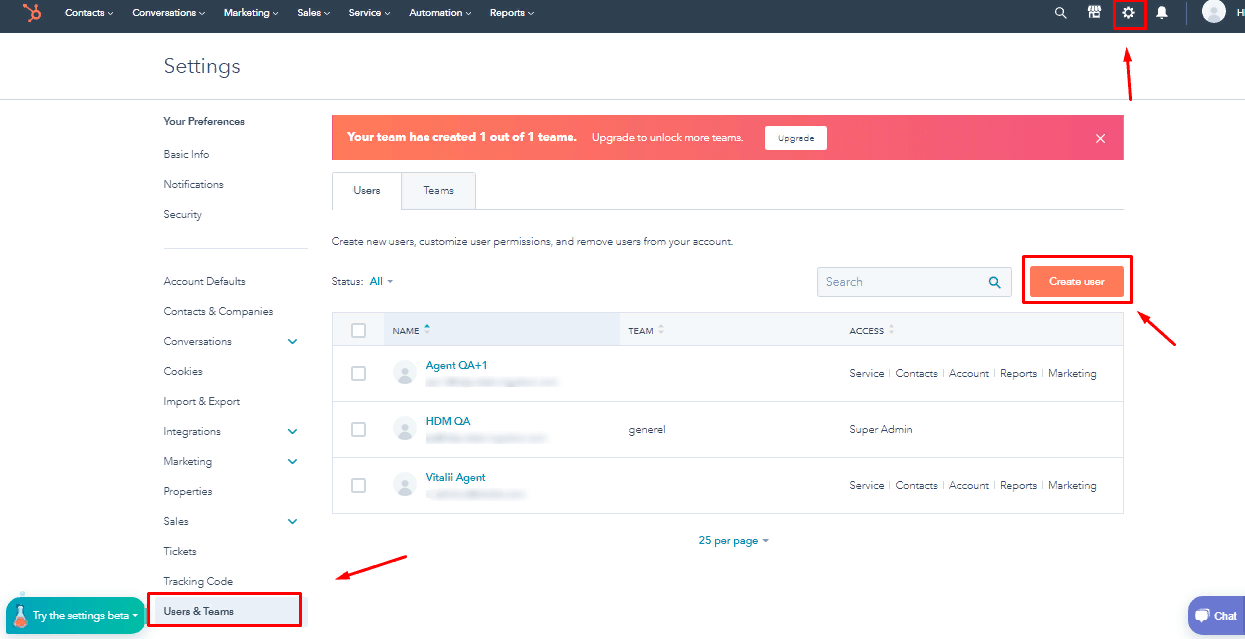Click the HubSpot sprocket logo
Viewport: 1245px width, 639px height.
(33, 13)
